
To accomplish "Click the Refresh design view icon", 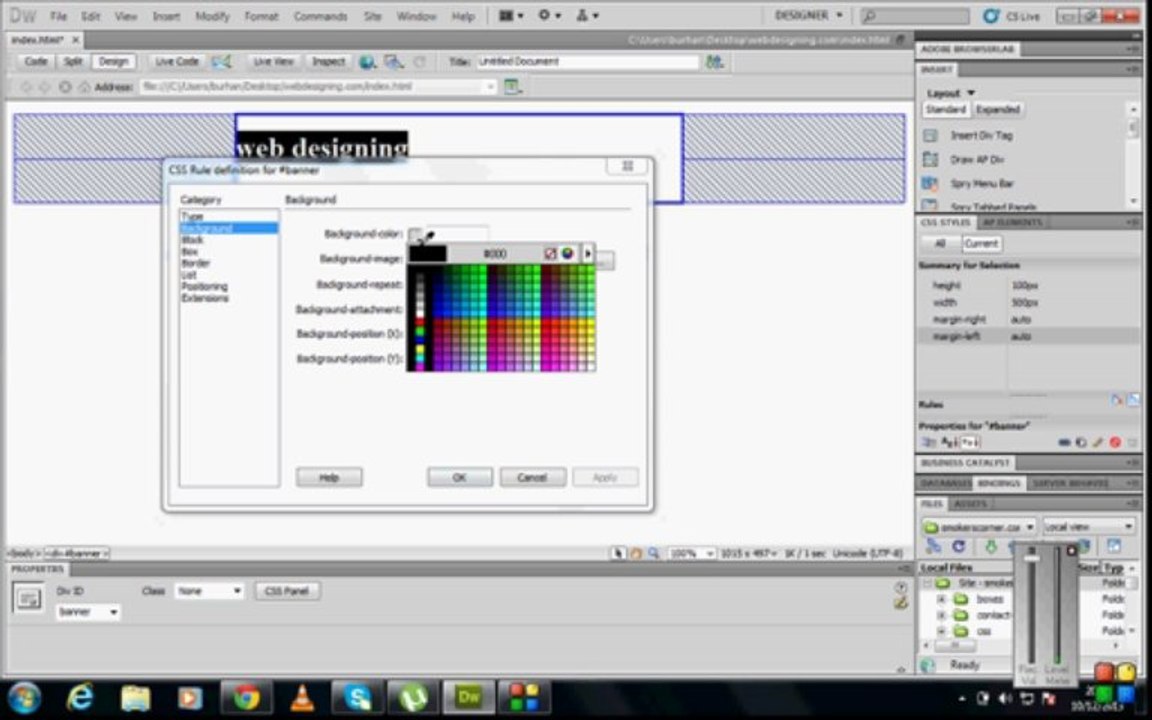I will coord(420,62).
